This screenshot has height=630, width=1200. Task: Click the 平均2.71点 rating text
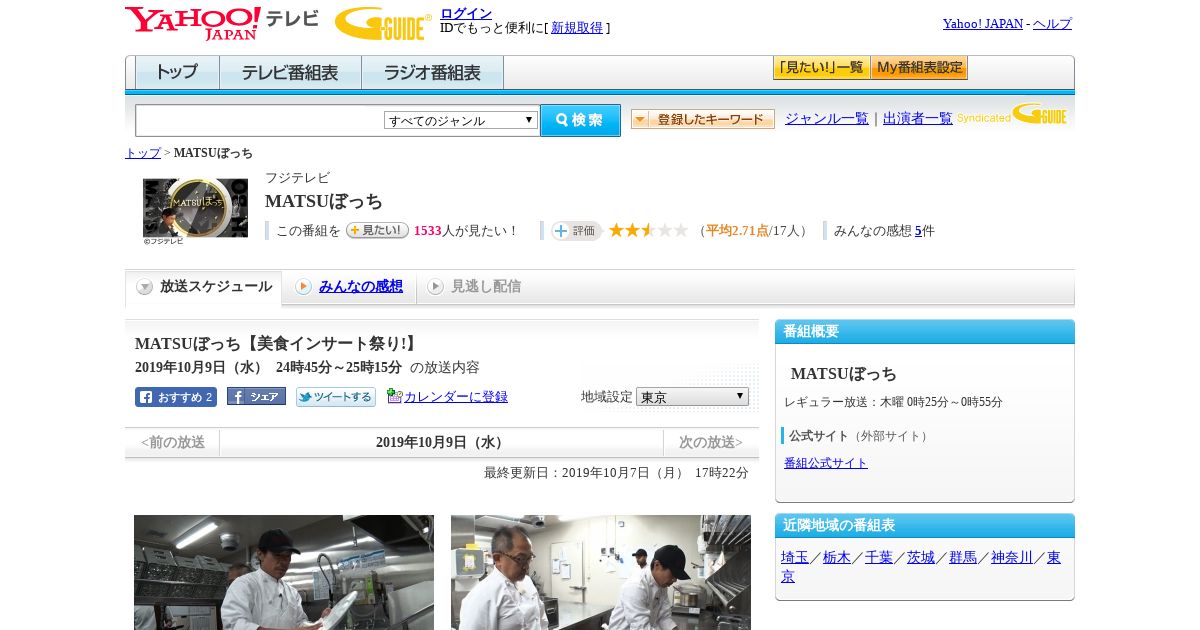click(x=737, y=231)
